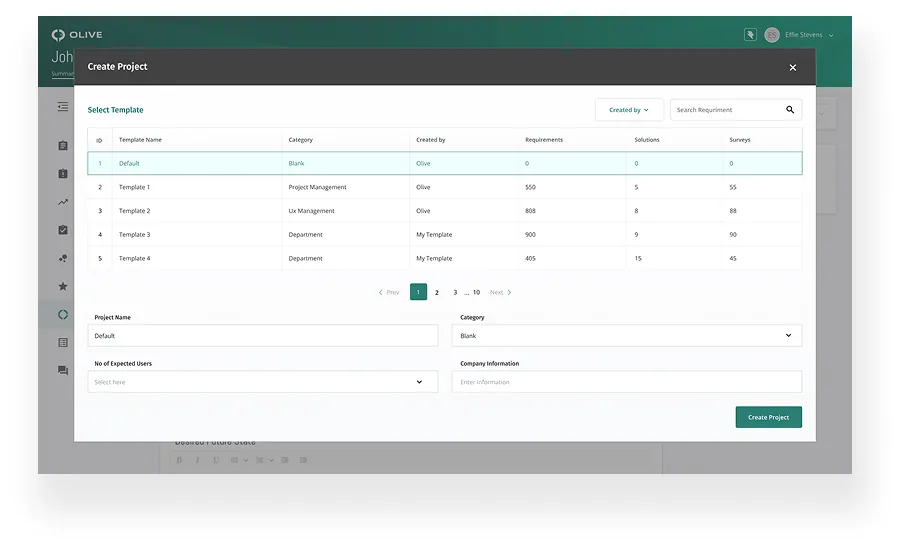The height and width of the screenshot is (550, 906).
Task: Click the Company Information input field
Action: pyautogui.click(x=626, y=382)
